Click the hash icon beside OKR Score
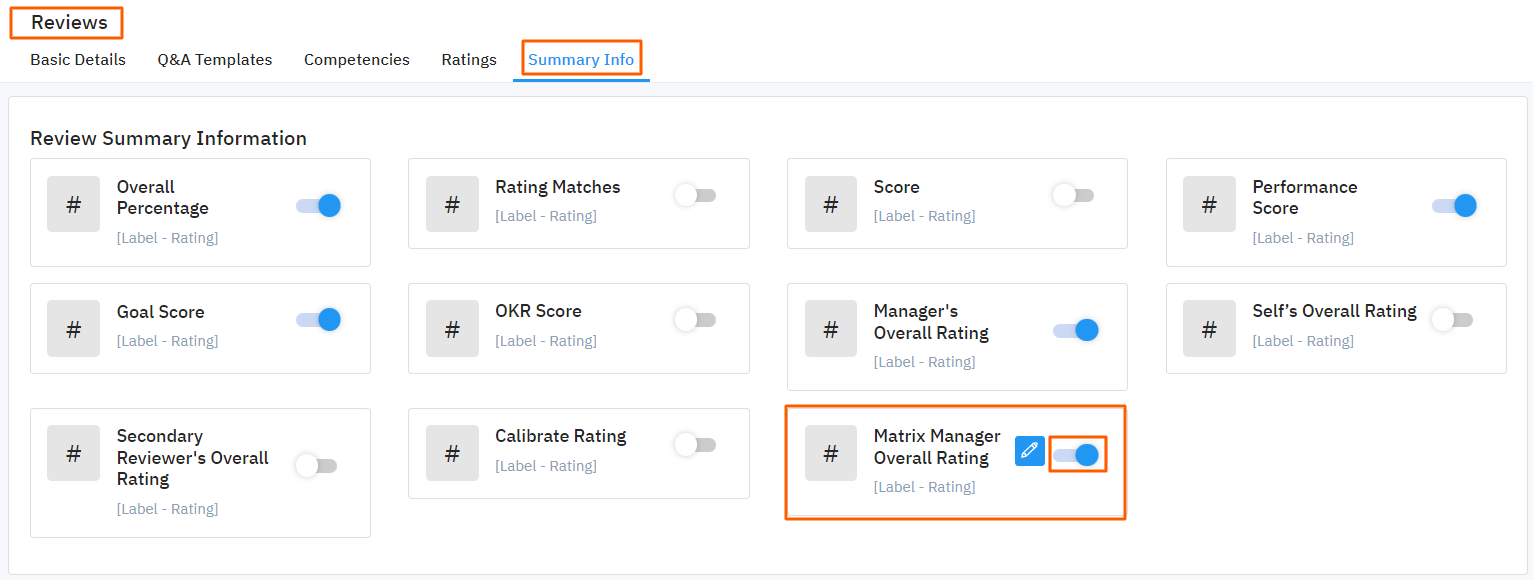The width and height of the screenshot is (1533, 580). pos(452,330)
